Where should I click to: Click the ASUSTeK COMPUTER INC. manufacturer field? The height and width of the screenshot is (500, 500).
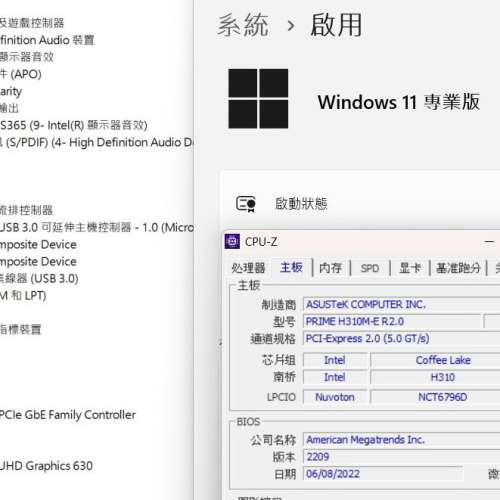401,304
